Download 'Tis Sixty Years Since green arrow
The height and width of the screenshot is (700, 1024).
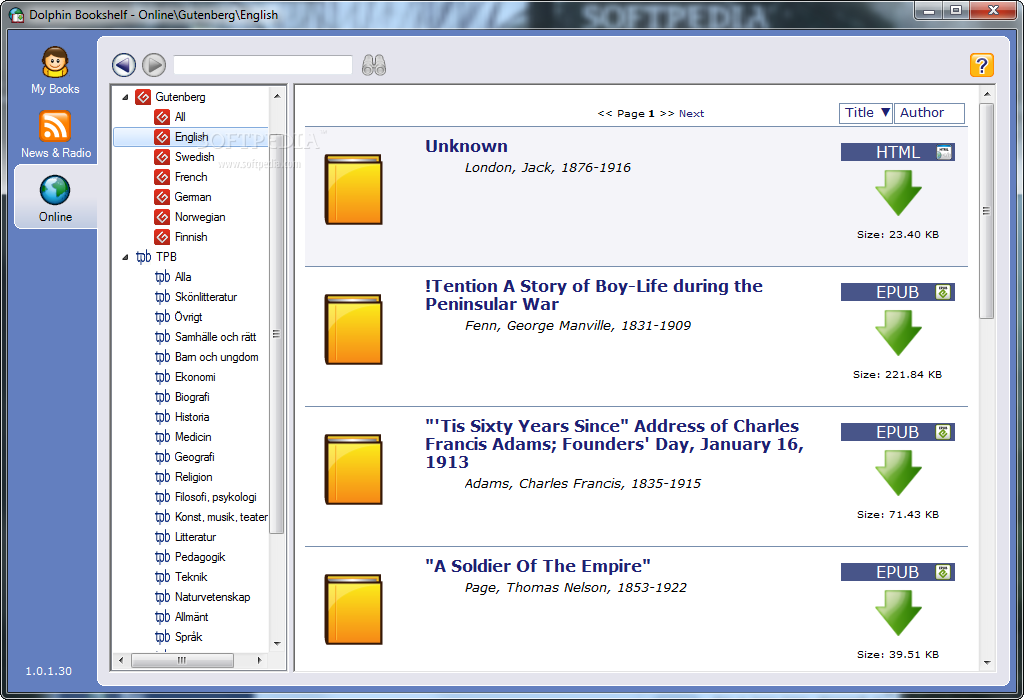click(x=898, y=473)
